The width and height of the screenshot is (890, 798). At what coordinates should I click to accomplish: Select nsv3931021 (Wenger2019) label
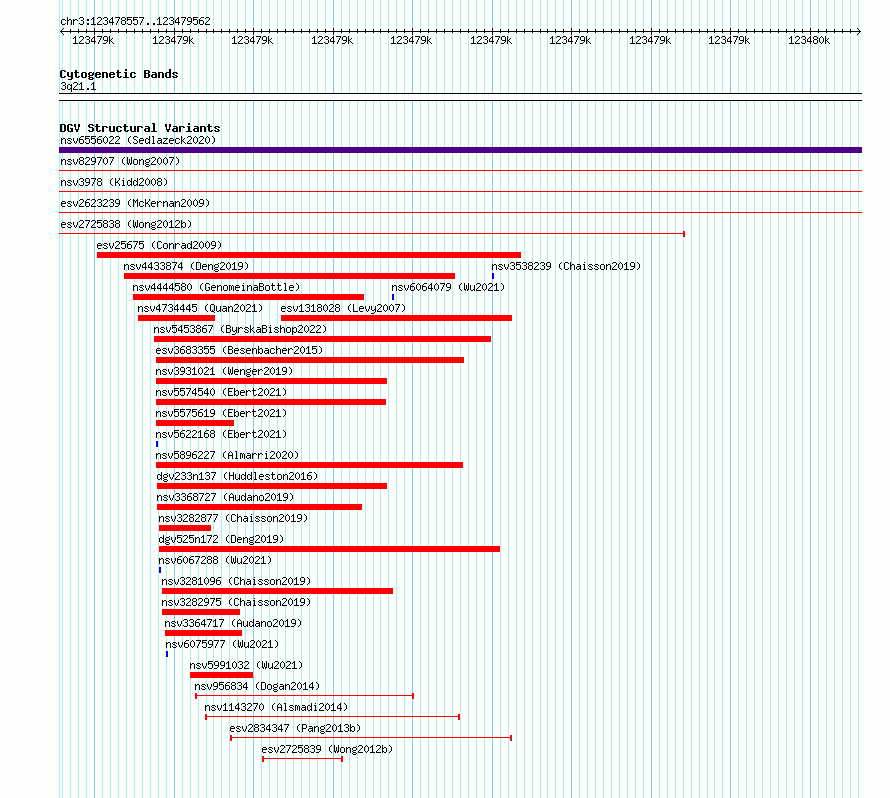pos(224,371)
